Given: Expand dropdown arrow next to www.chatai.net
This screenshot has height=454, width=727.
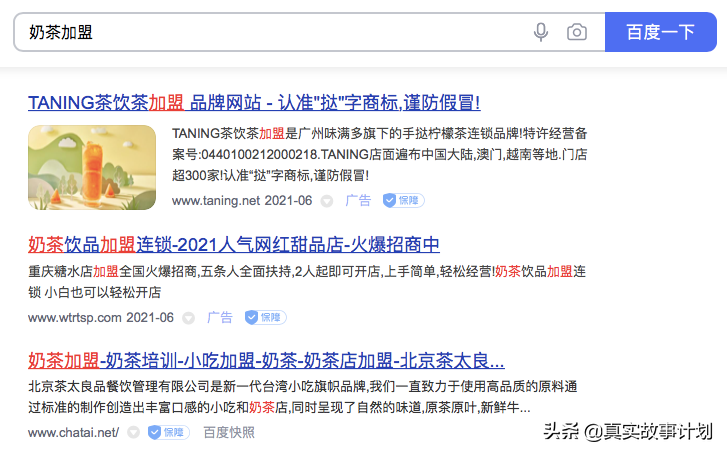Looking at the screenshot, I should click(134, 433).
